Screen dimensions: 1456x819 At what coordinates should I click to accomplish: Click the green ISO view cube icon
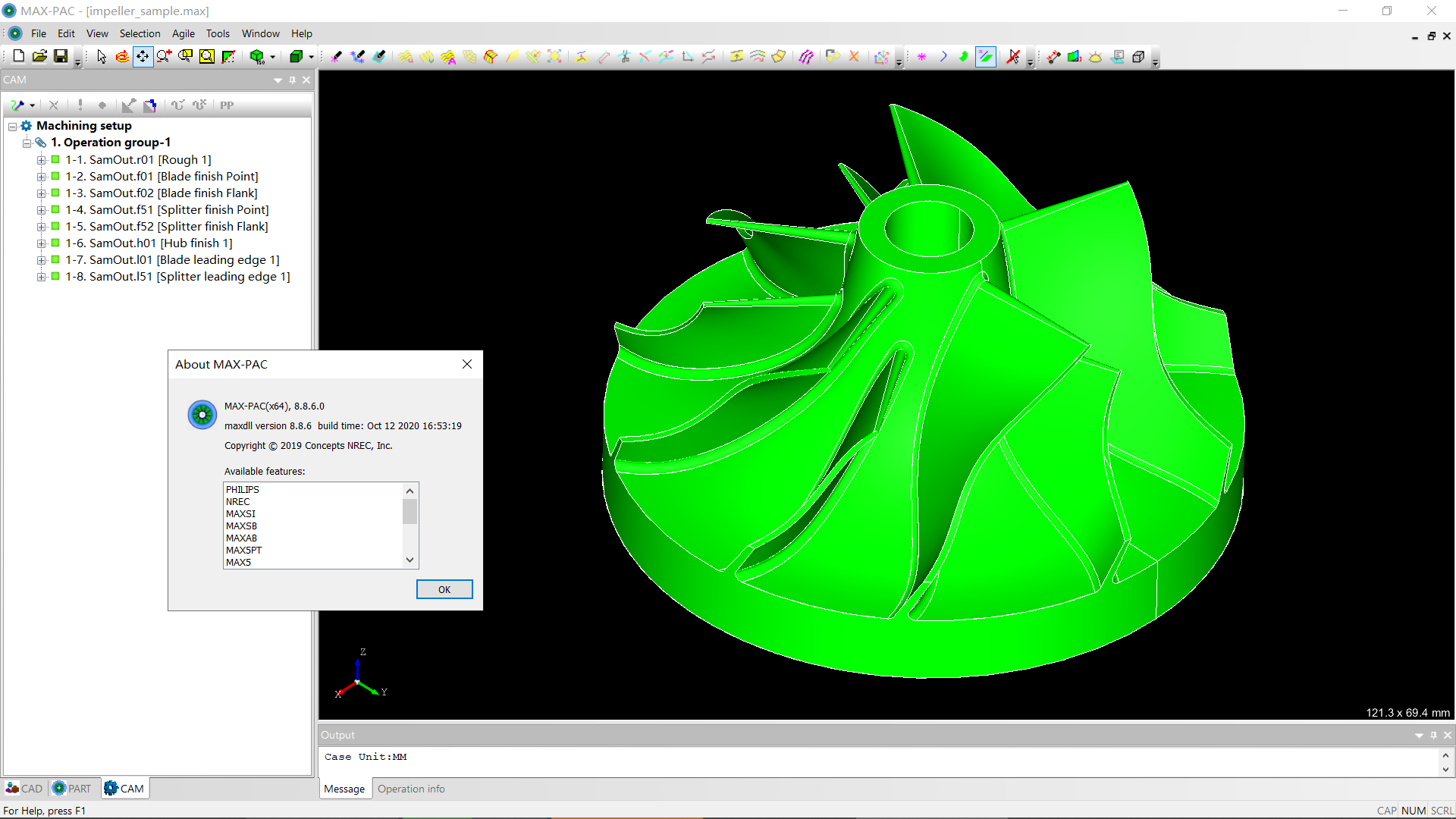point(257,57)
